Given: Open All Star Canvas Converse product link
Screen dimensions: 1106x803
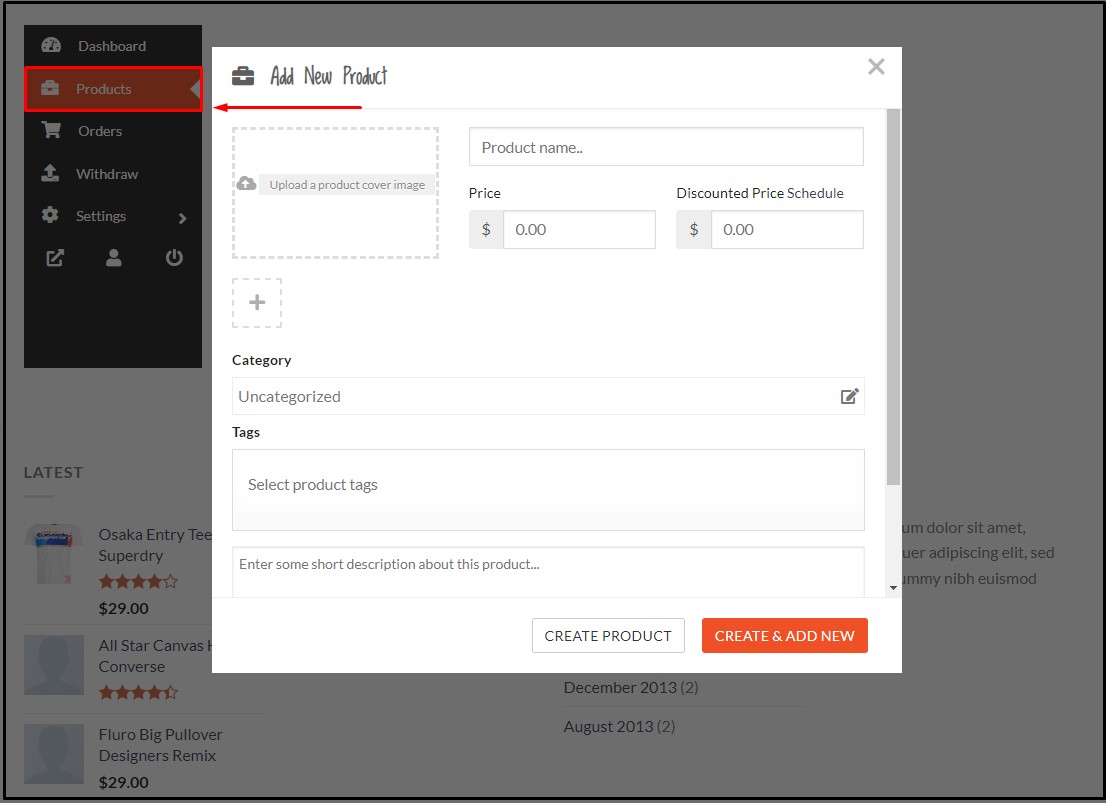Looking at the screenshot, I should pos(155,656).
